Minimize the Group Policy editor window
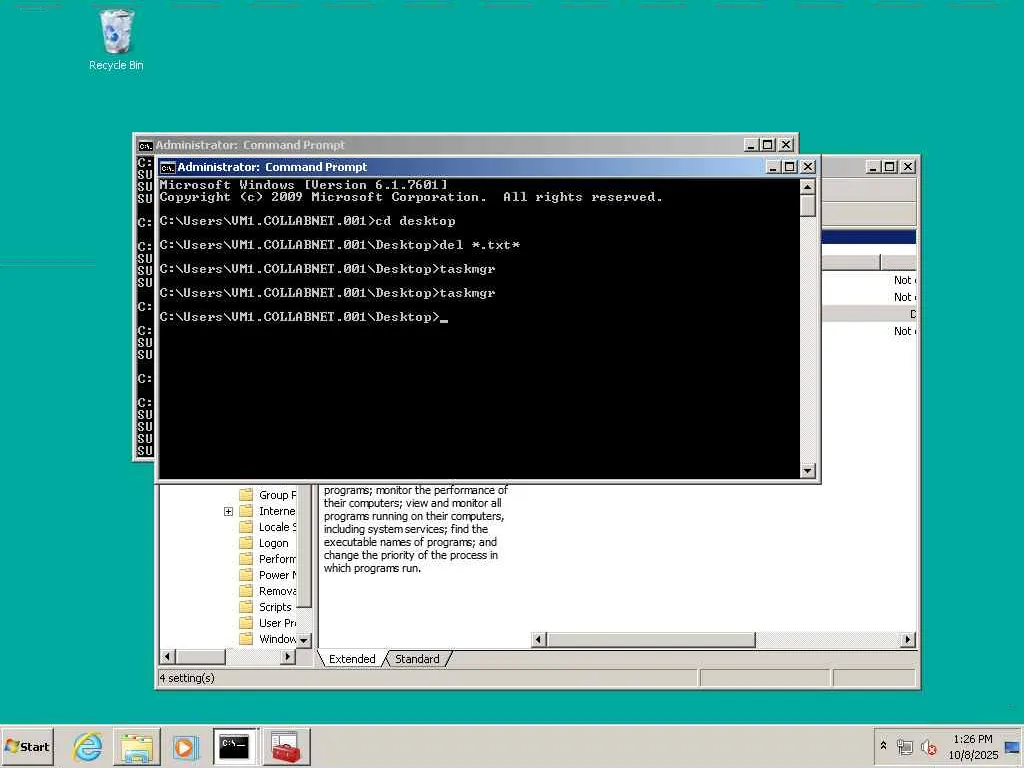Image resolution: width=1024 pixels, height=768 pixels. (872, 167)
